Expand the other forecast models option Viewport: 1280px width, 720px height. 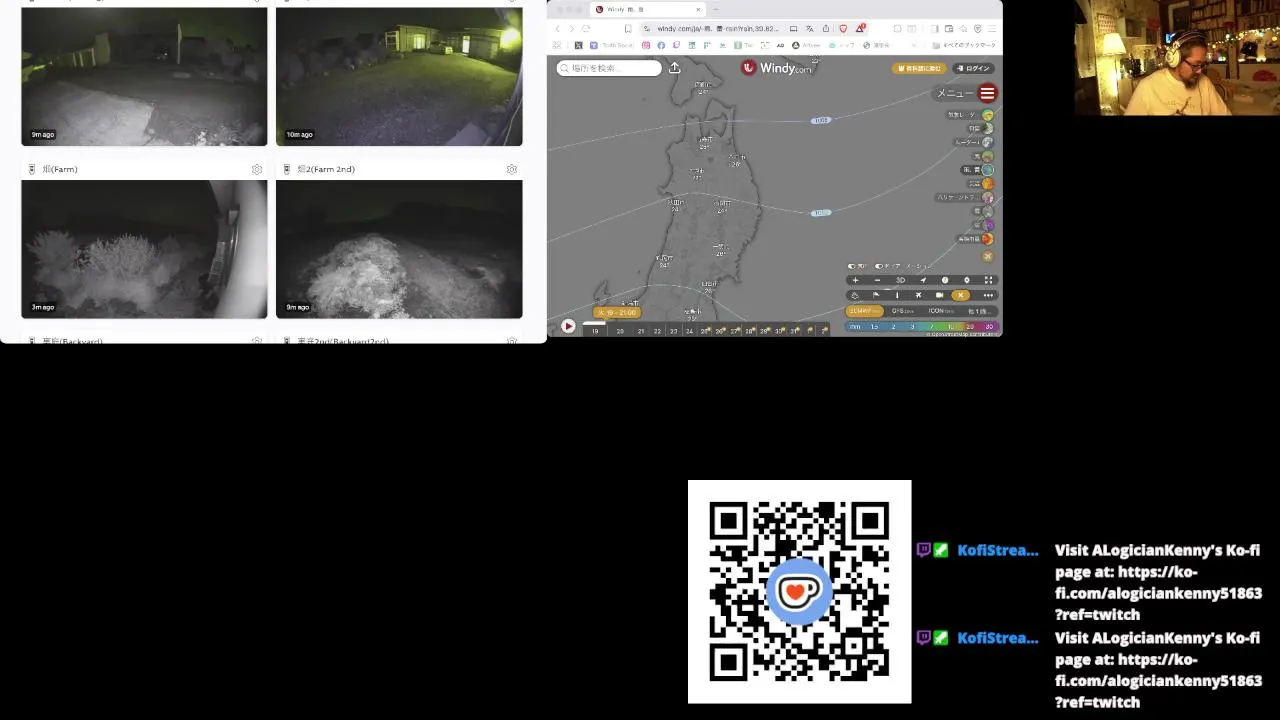click(981, 311)
